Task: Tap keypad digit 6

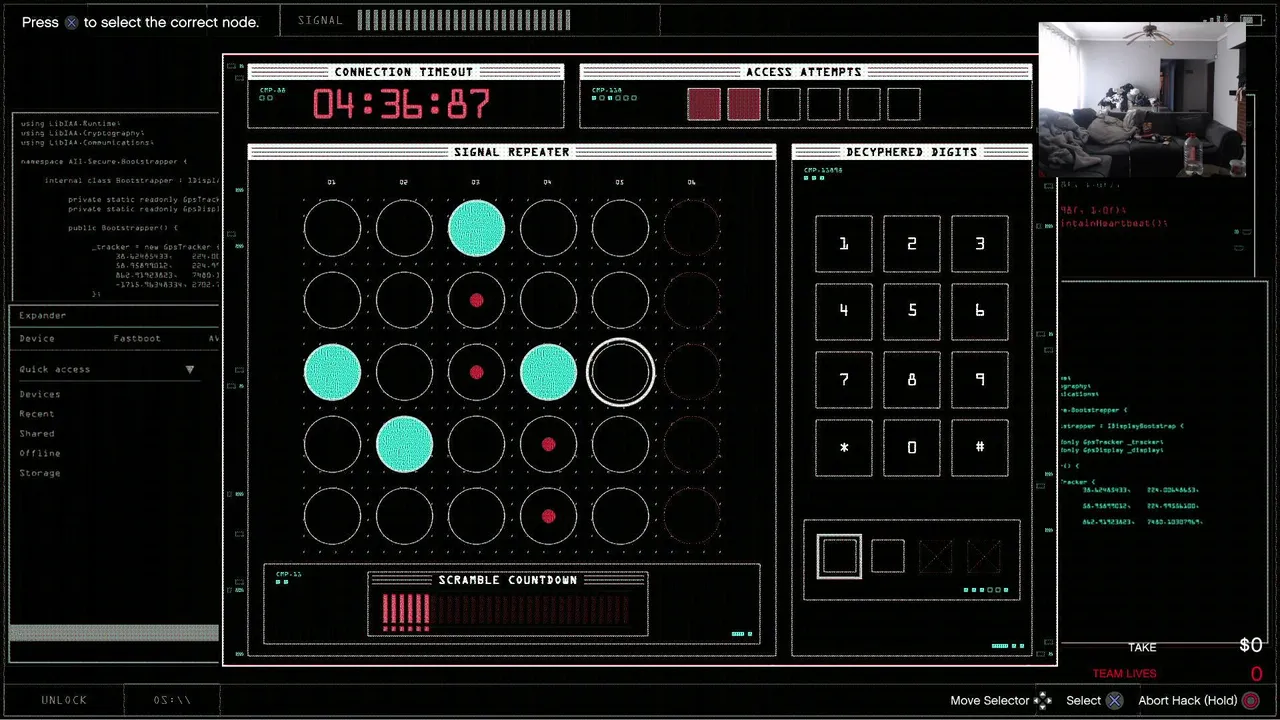Action: [x=979, y=311]
